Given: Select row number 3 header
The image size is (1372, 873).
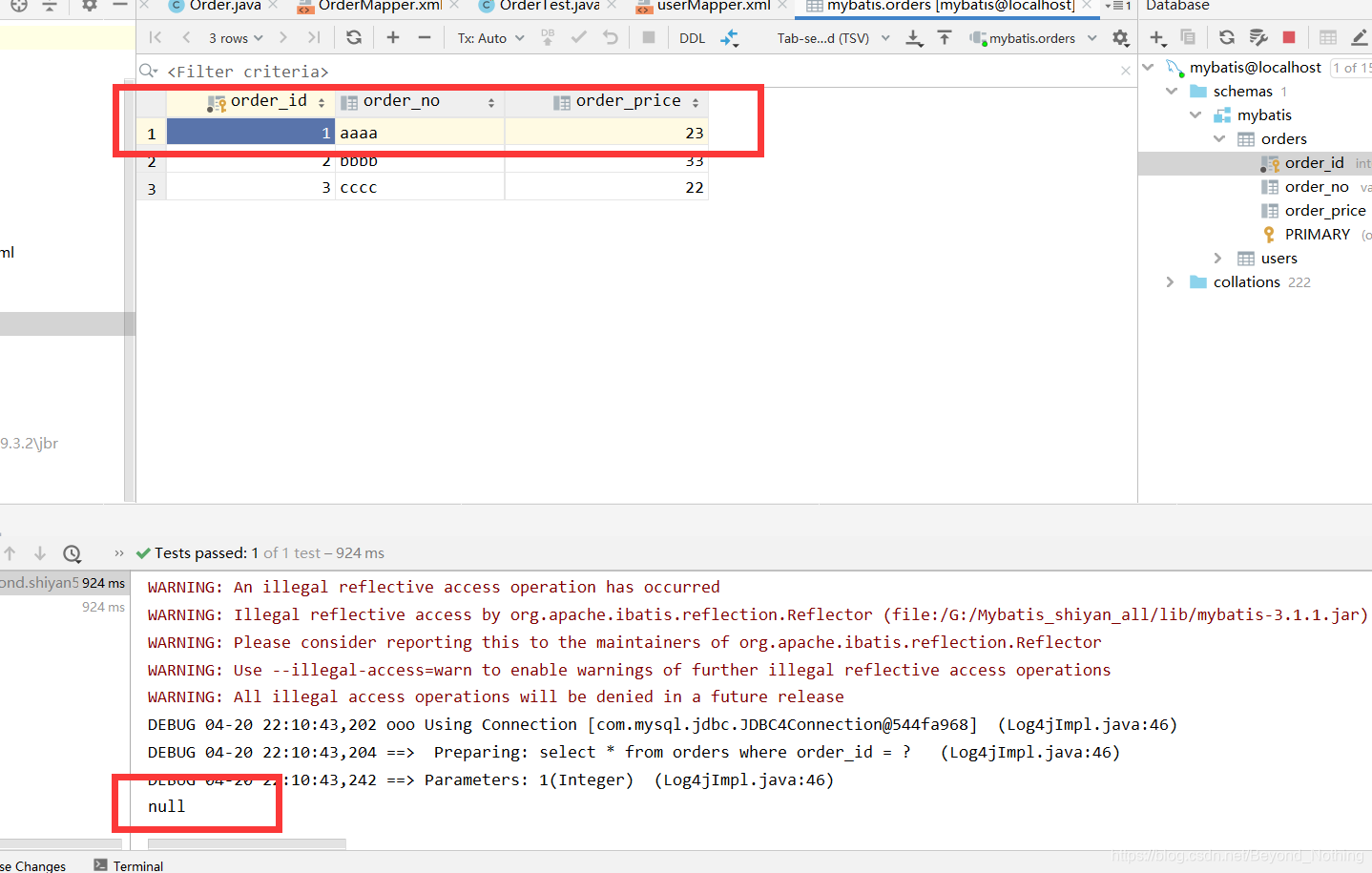Looking at the screenshot, I should tap(152, 188).
